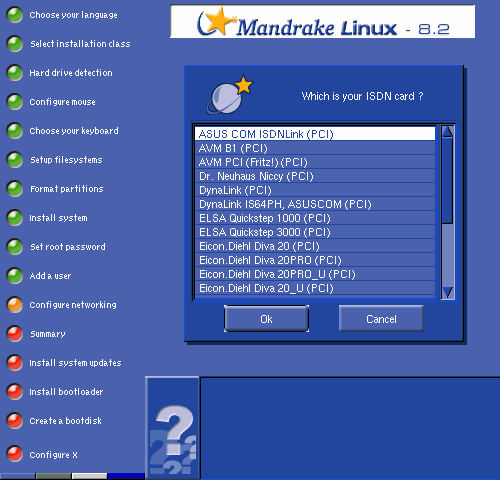Select the gray-green theme color swatch
Image resolution: width=500 pixels, height=480 pixels.
point(53,476)
